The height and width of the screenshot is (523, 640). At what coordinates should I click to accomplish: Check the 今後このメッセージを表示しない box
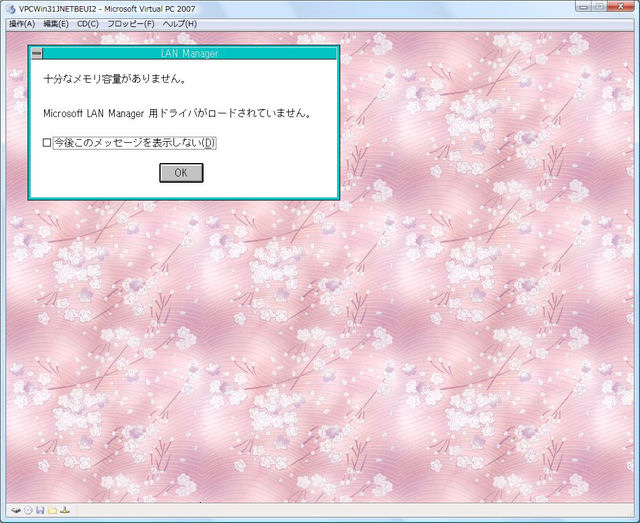coord(47,142)
